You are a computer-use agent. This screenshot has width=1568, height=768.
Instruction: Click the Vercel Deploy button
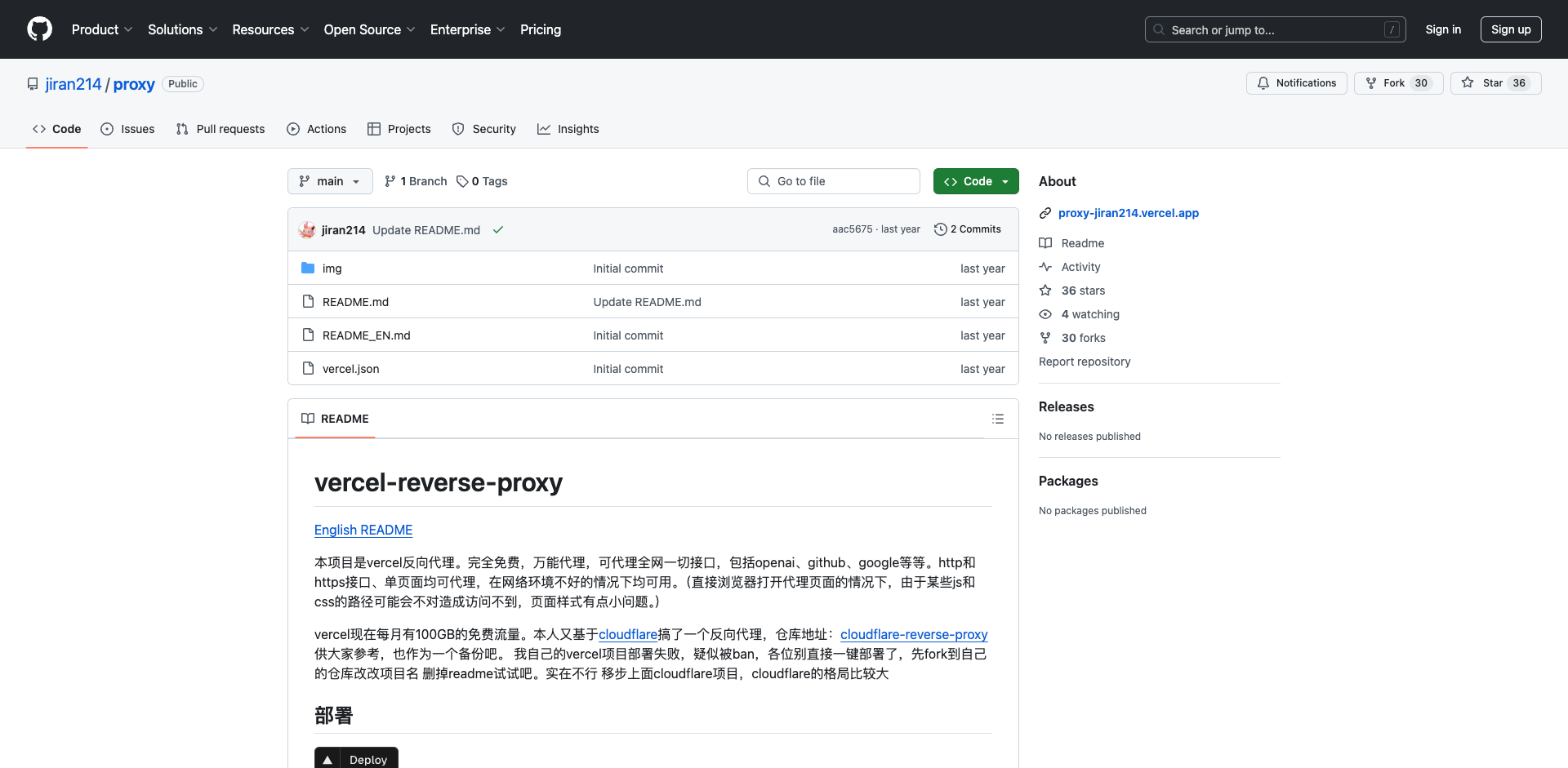356,758
